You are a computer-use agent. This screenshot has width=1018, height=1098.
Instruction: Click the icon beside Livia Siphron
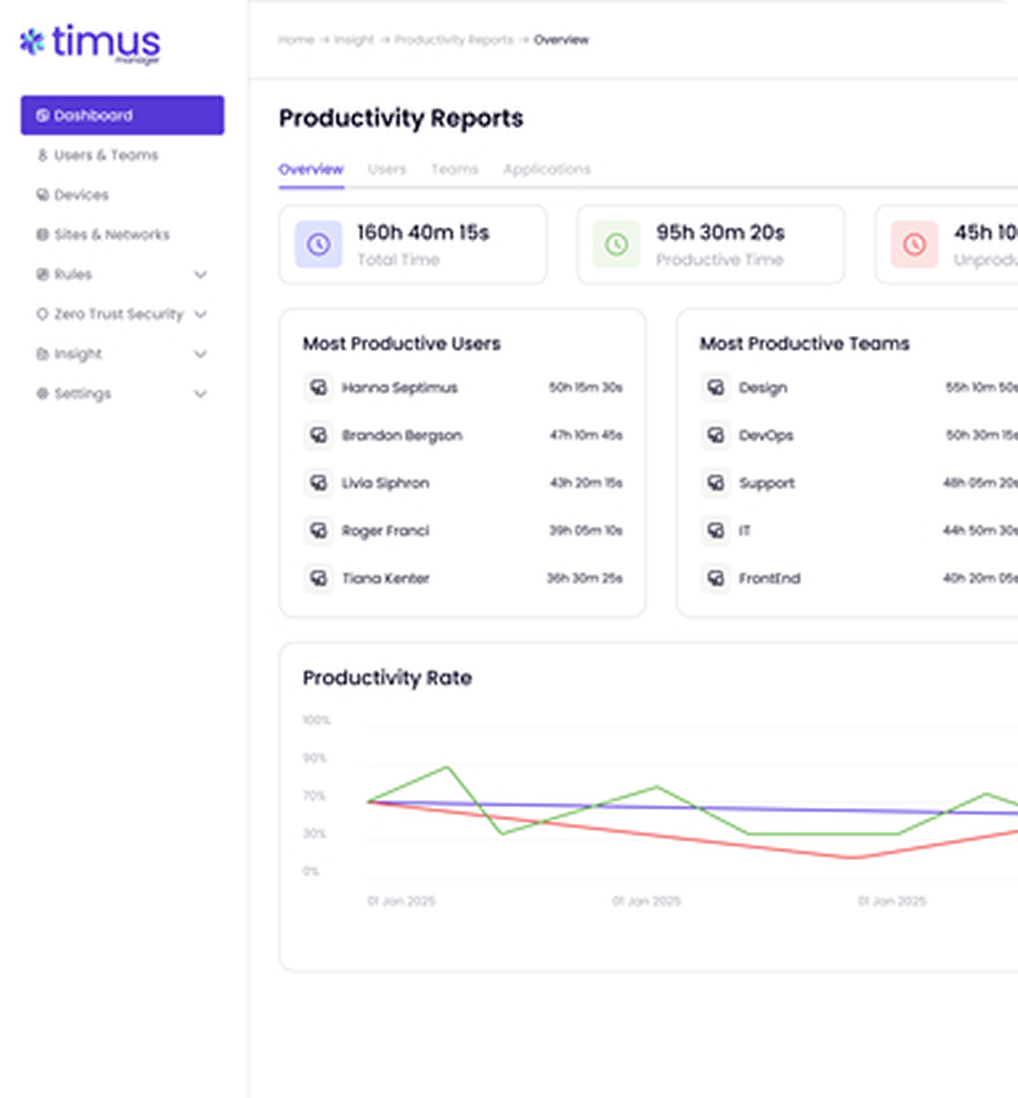coord(319,482)
